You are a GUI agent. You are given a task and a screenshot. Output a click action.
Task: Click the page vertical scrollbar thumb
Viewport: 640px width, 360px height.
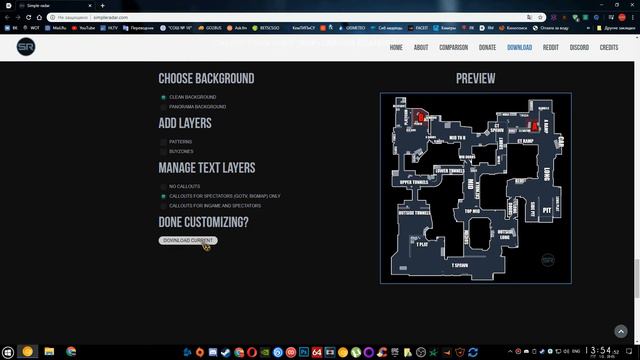(x=637, y=278)
